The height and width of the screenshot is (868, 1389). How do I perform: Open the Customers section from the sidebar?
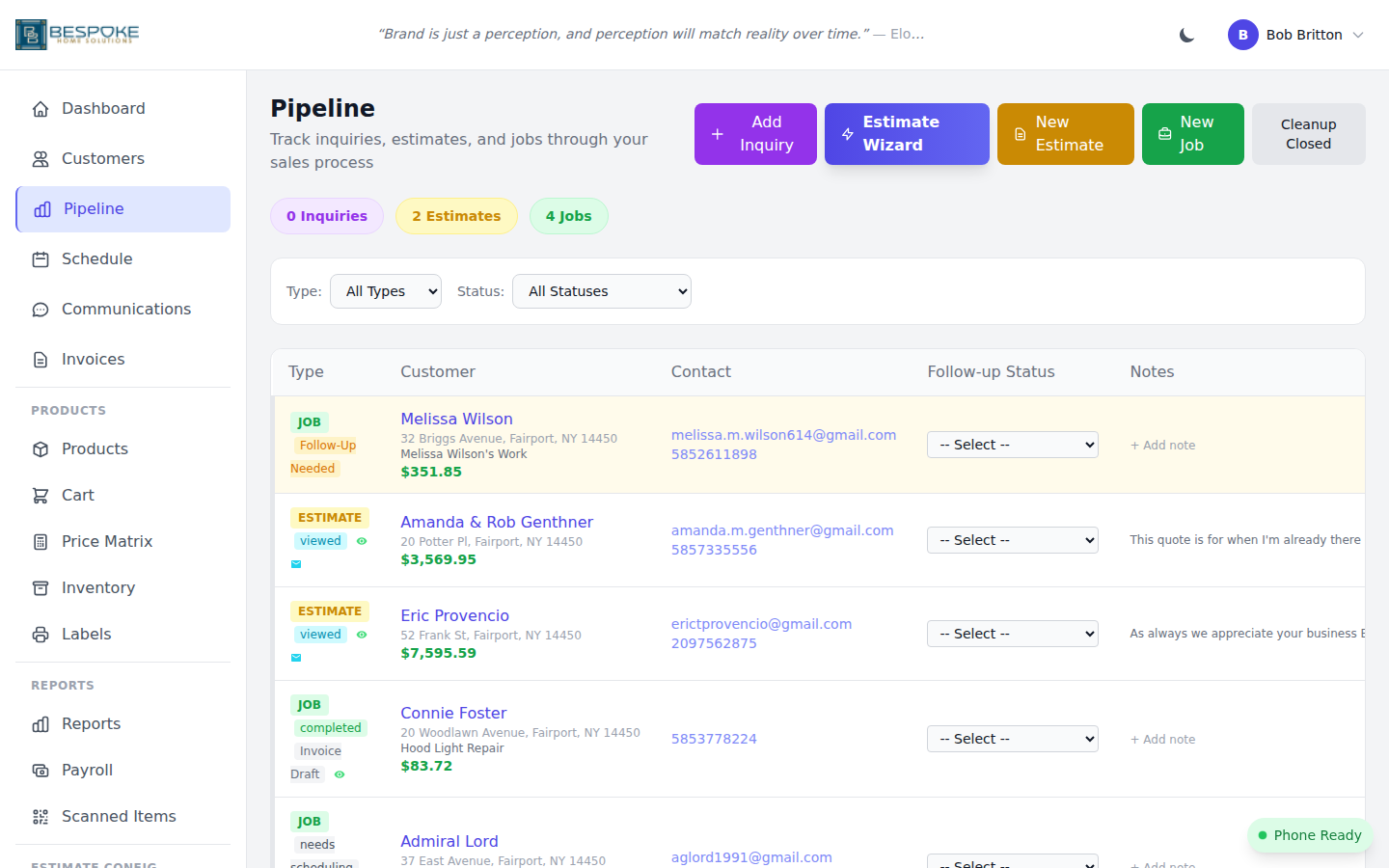pyautogui.click(x=103, y=158)
